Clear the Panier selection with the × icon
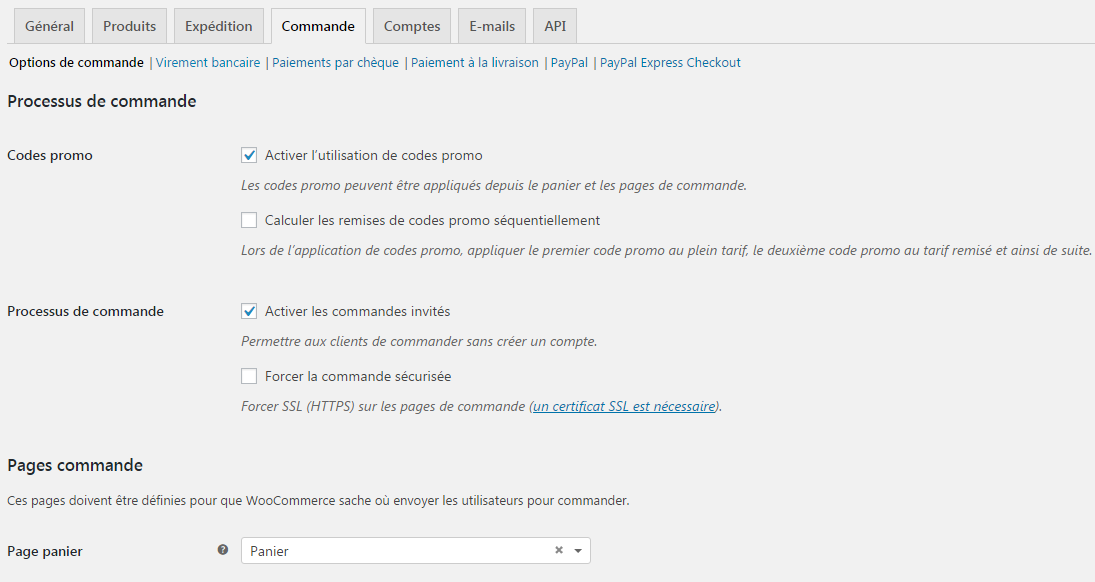This screenshot has width=1095, height=582. point(557,550)
